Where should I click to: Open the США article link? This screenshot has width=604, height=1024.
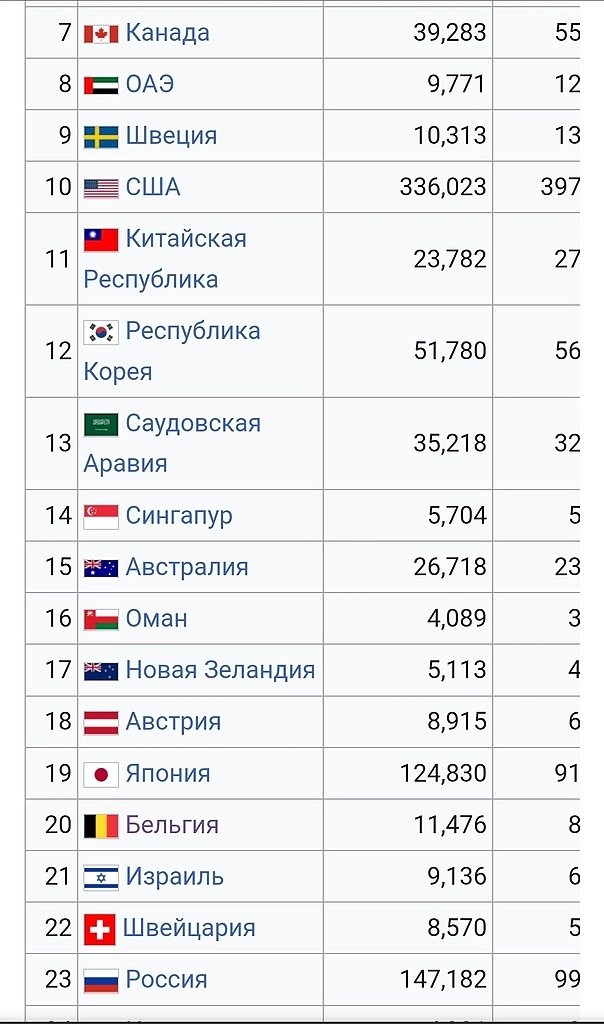click(153, 187)
